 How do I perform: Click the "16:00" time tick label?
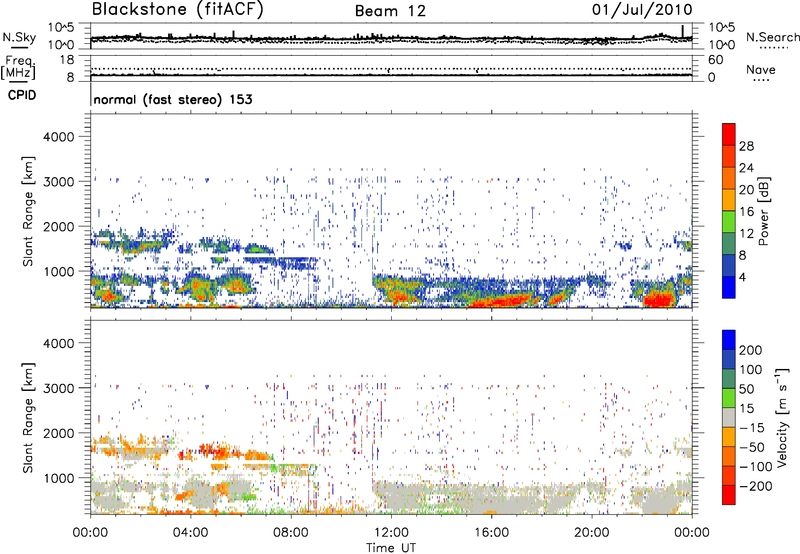click(491, 533)
